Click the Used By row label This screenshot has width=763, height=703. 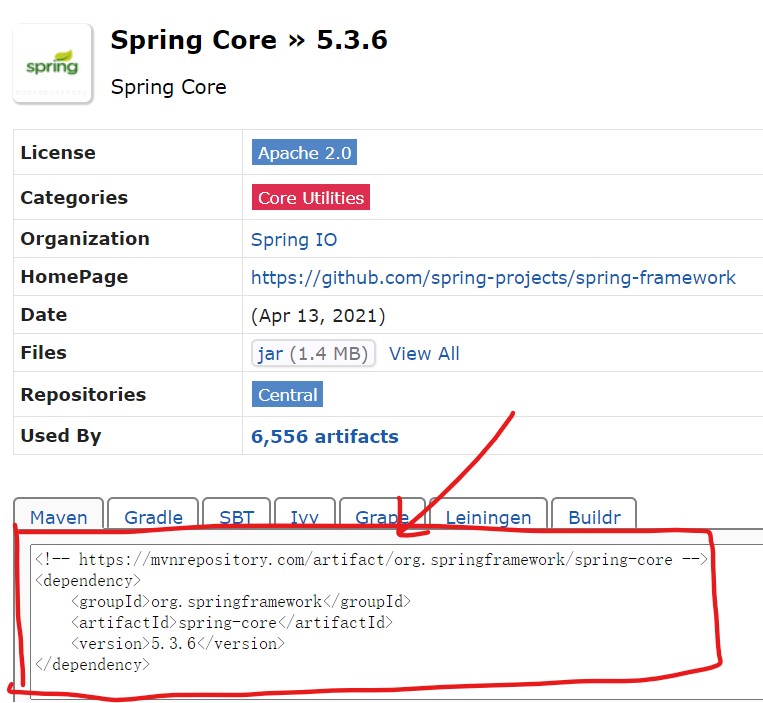pos(61,436)
